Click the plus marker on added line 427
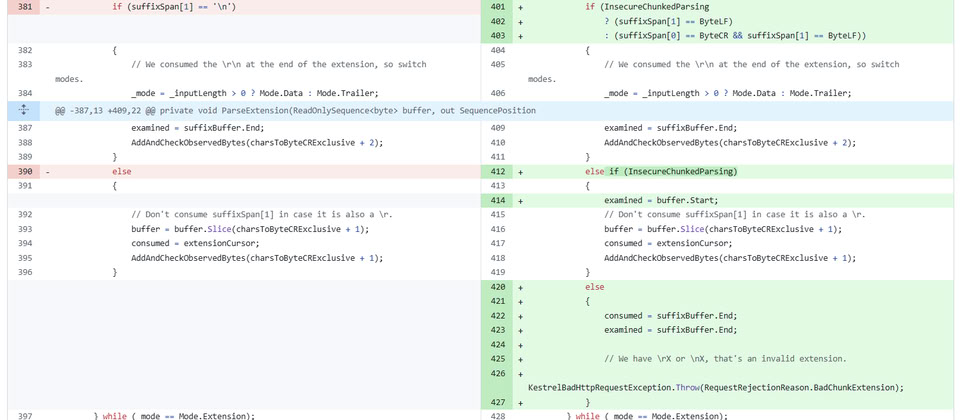Image resolution: width=960 pixels, height=420 pixels. pyautogui.click(x=520, y=402)
